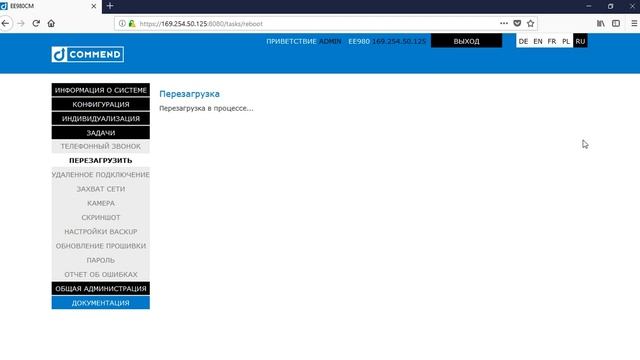Screen dimensions: 640x360
Task: Click the browser forward arrow
Action: click(x=21, y=24)
